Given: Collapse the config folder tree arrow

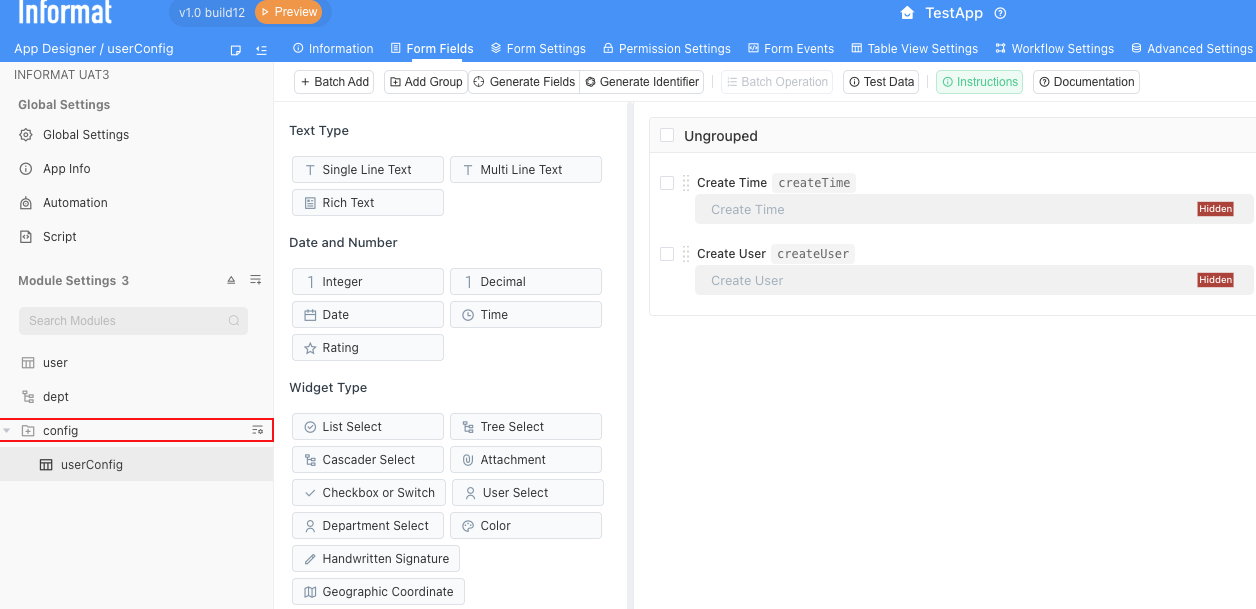Looking at the screenshot, I should tap(8, 431).
